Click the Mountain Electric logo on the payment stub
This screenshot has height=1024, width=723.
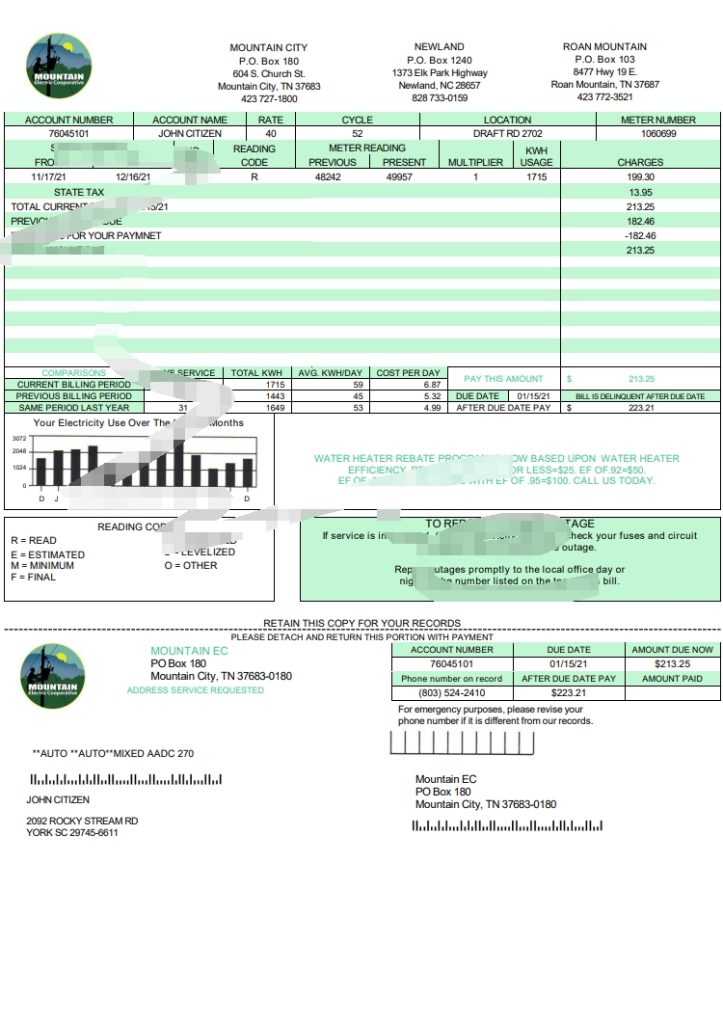pos(53,676)
